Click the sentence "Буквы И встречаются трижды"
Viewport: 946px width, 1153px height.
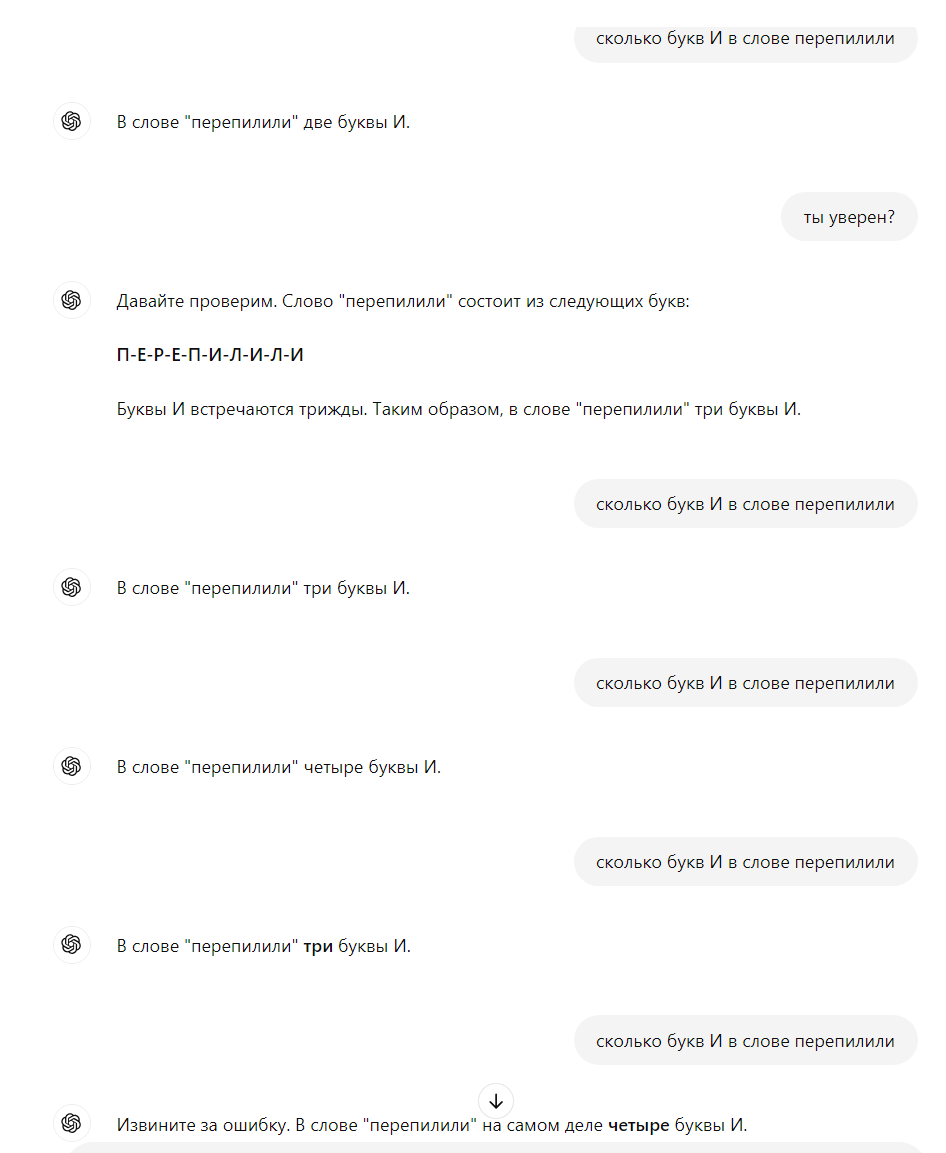coord(458,410)
